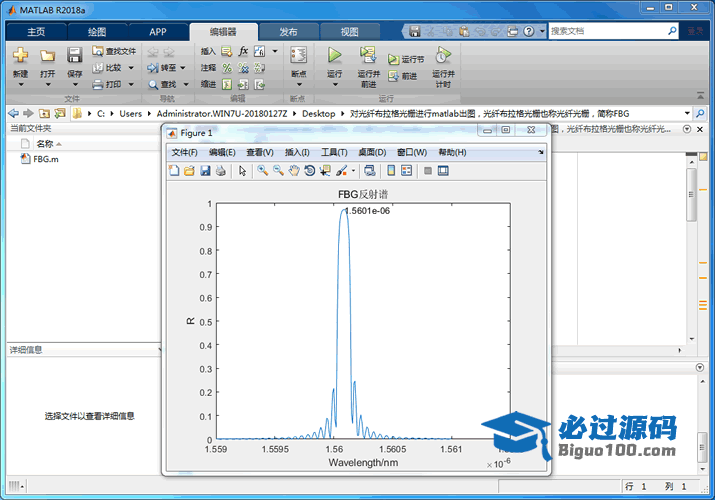The width and height of the screenshot is (715, 500).
Task: Activate the Data Cursor tool
Action: tap(326, 171)
